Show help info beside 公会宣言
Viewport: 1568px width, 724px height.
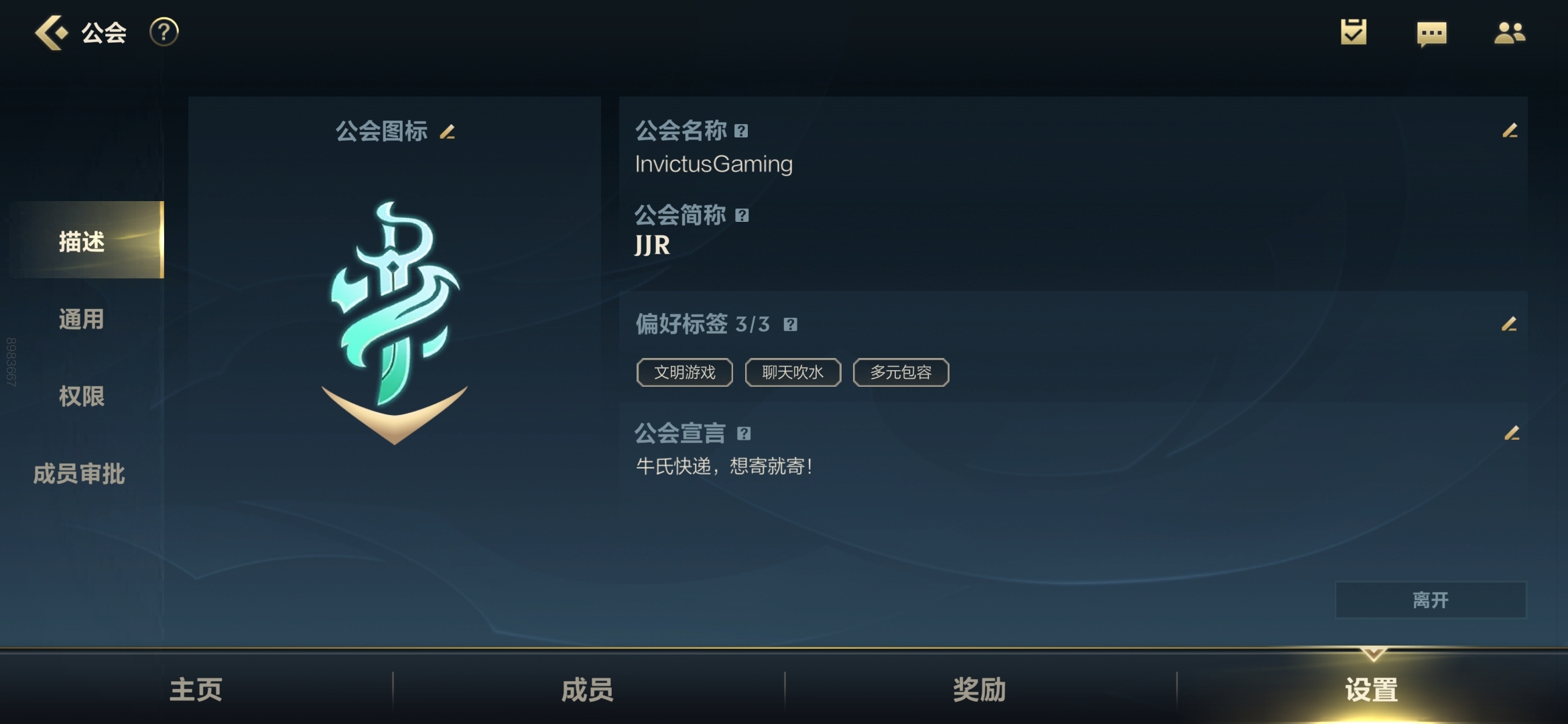(x=744, y=434)
